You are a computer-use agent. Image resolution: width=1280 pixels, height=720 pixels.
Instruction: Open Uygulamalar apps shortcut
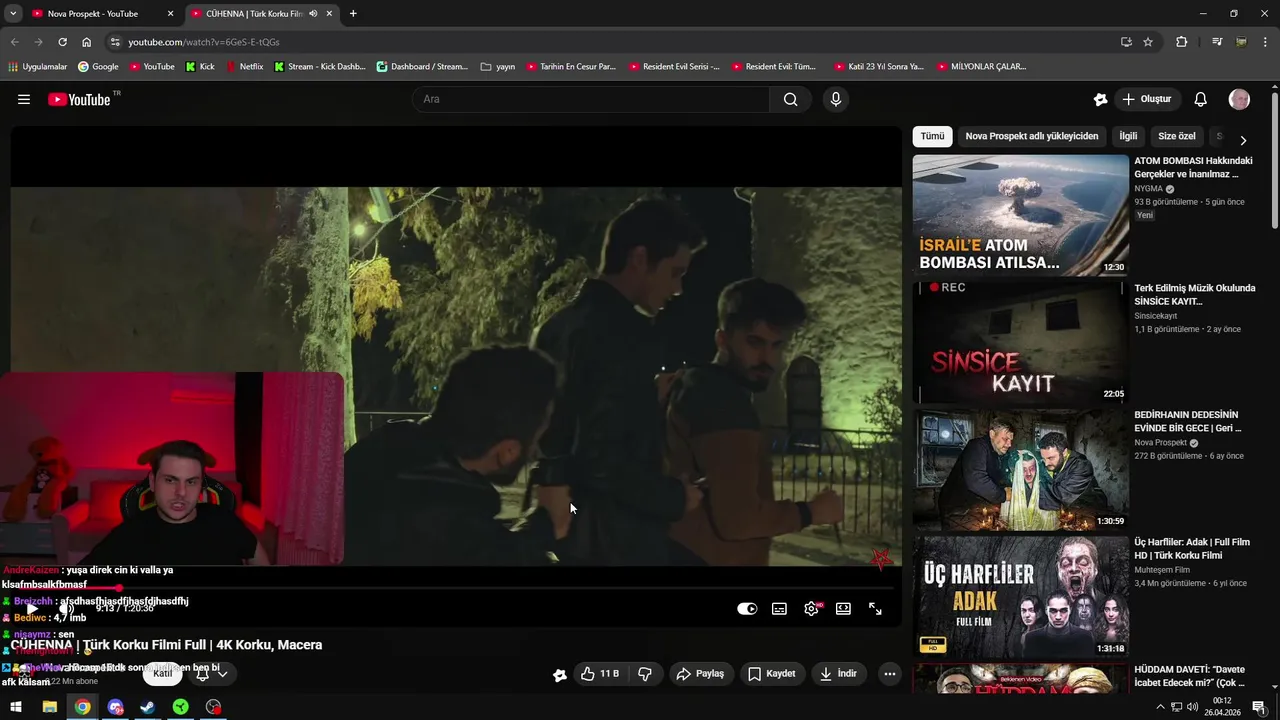coord(37,67)
